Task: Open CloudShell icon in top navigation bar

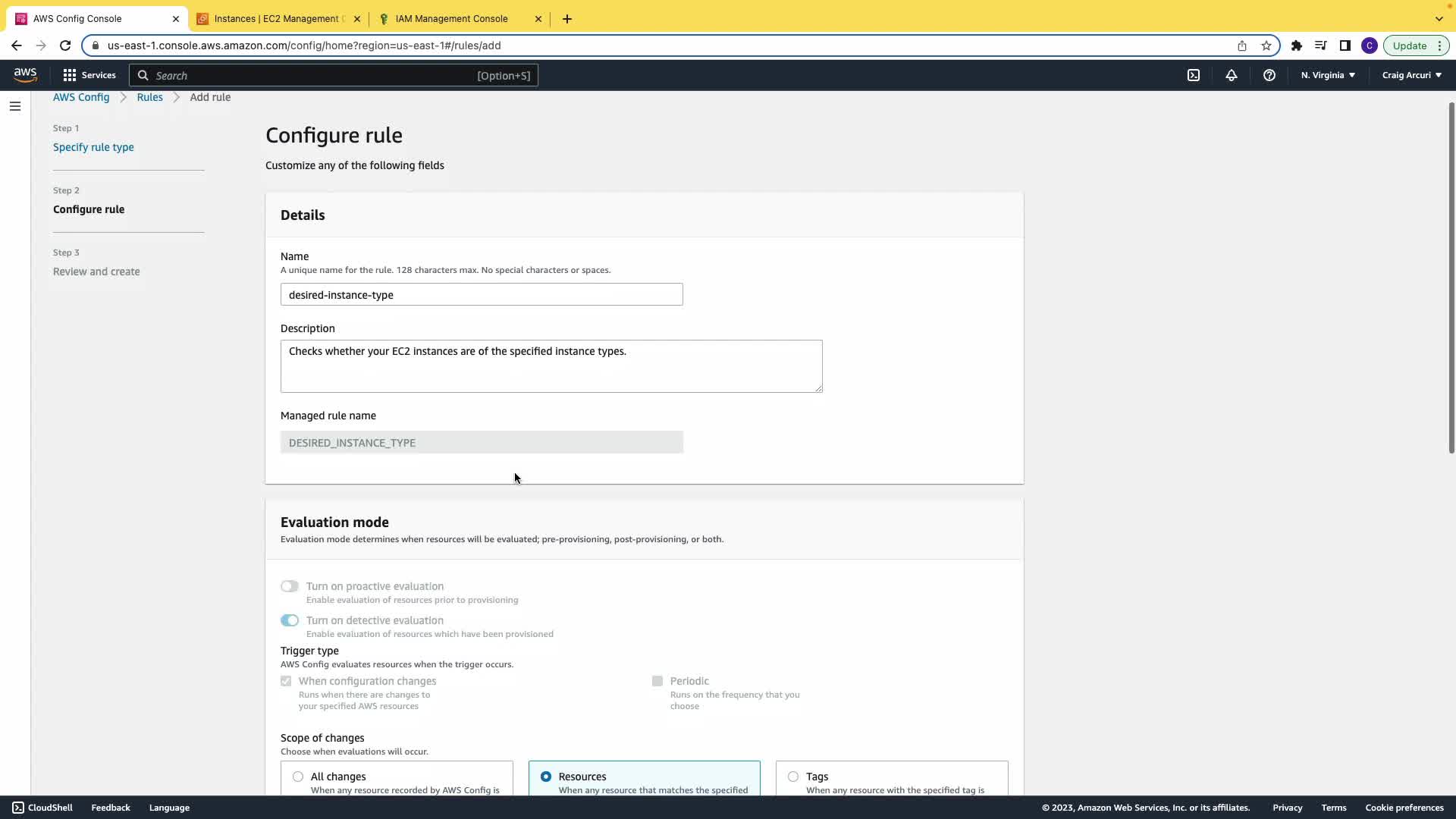Action: point(1194,75)
